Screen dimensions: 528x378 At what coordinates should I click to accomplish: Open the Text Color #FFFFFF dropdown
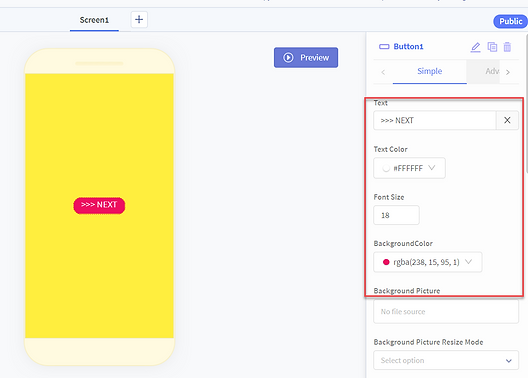tap(409, 168)
